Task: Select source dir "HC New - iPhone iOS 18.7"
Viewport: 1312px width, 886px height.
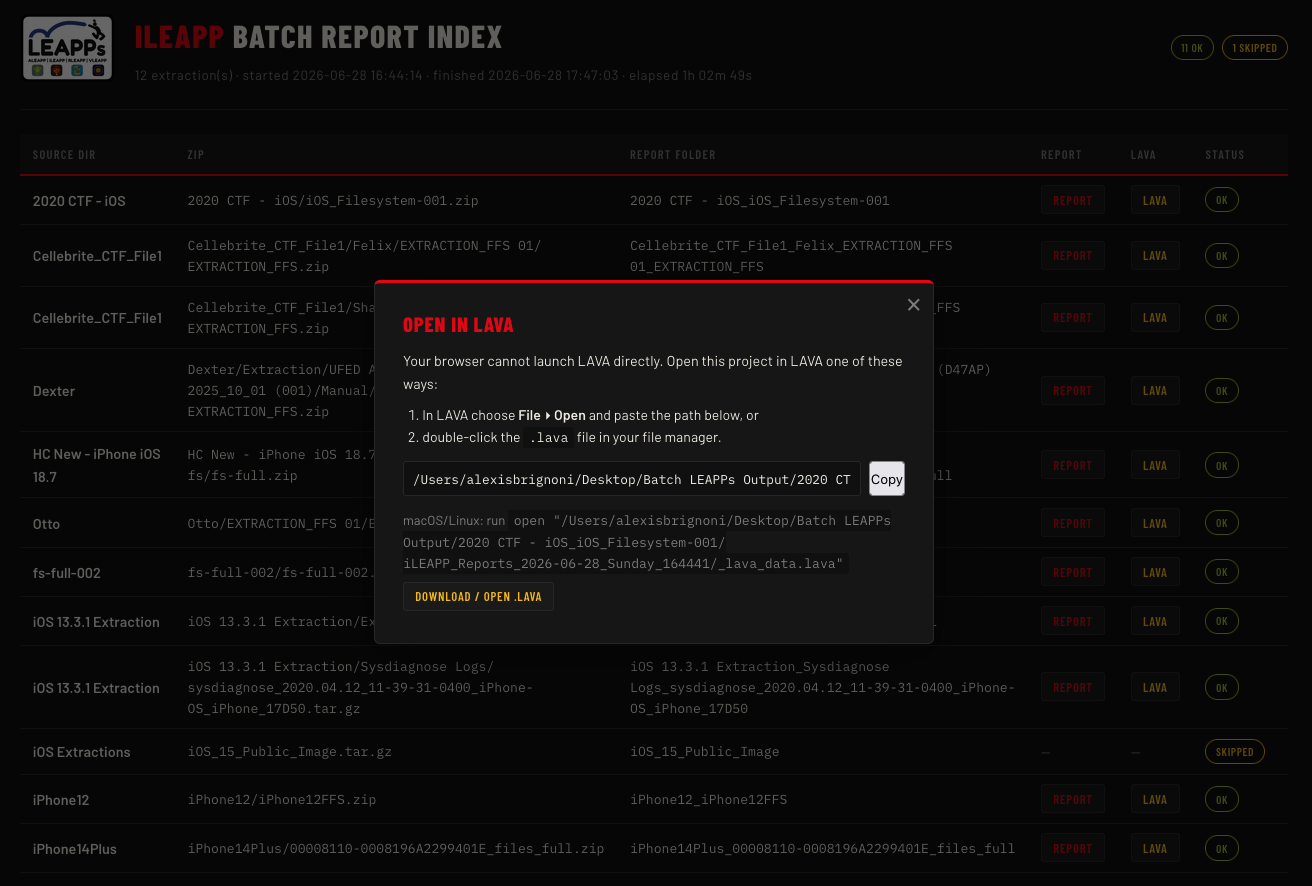Action: point(97,465)
